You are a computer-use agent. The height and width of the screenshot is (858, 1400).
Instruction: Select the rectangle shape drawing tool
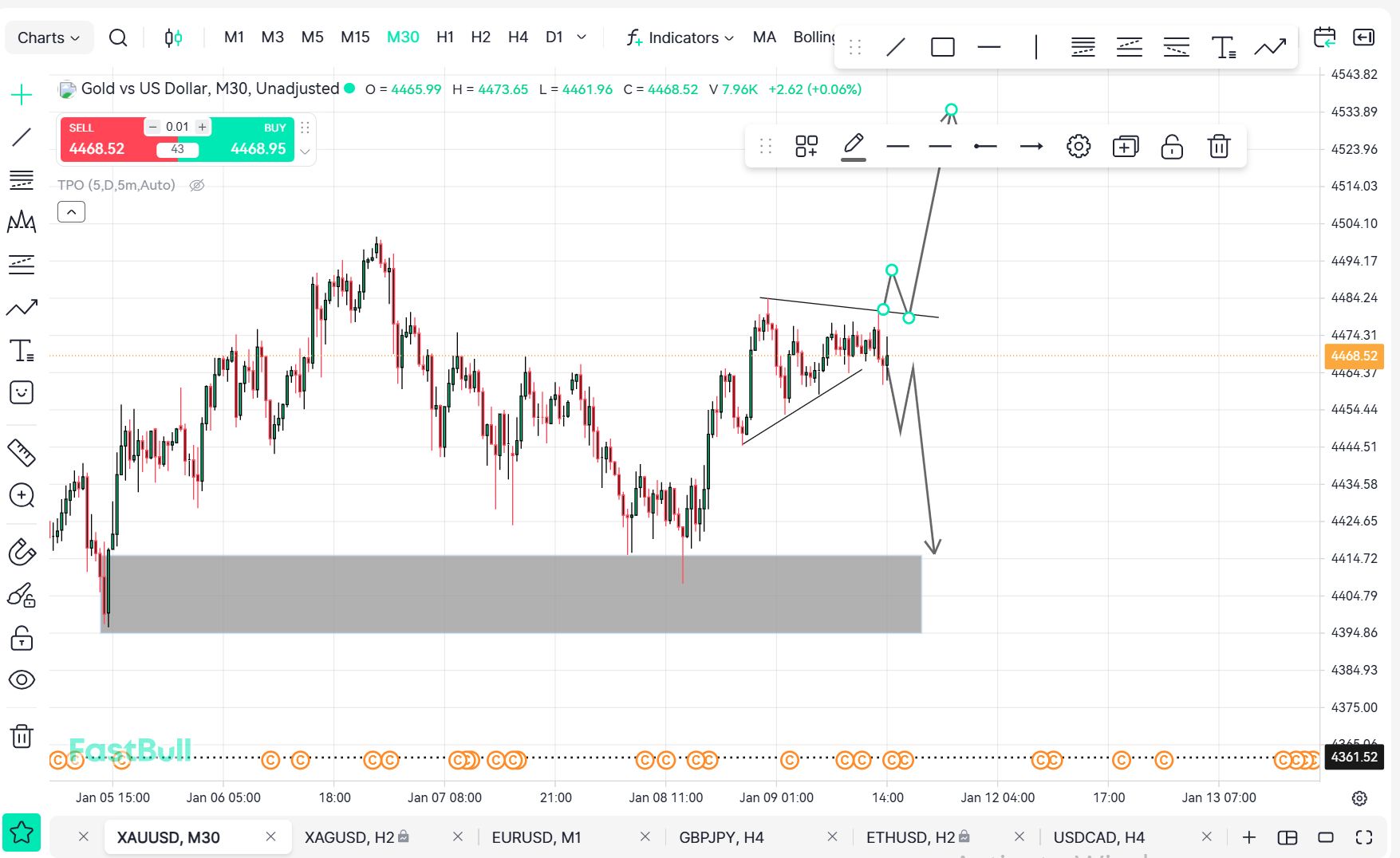click(x=942, y=47)
